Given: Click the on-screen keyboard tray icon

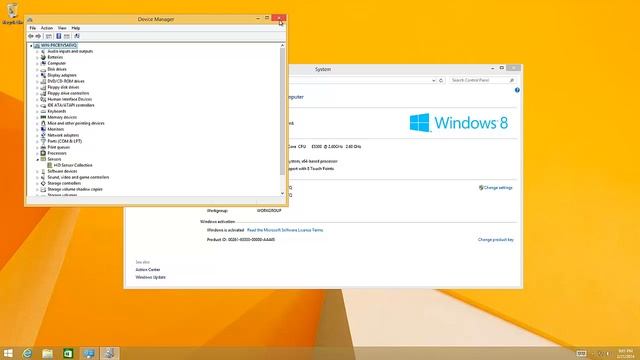Looking at the screenshot, I should pos(581,353).
